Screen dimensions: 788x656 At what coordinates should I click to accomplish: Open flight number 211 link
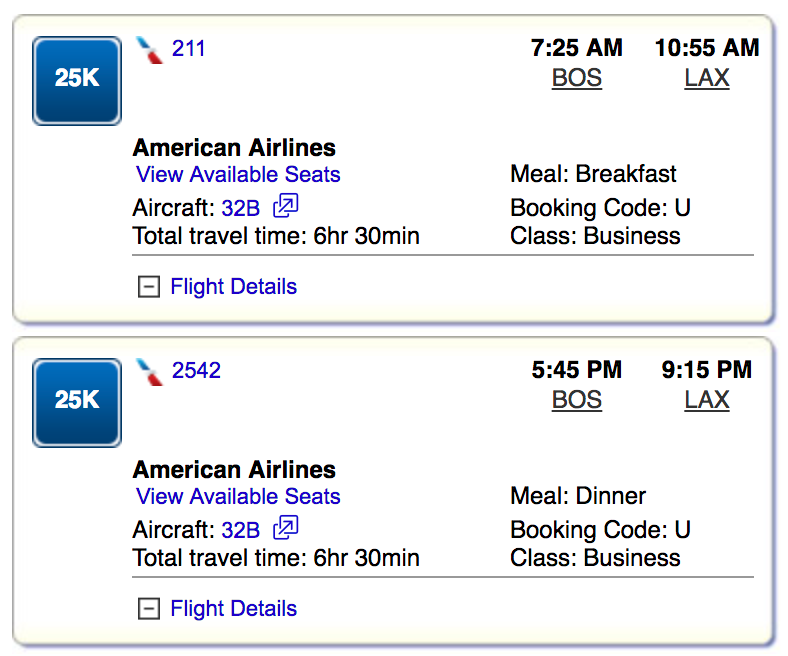pyautogui.click(x=189, y=48)
